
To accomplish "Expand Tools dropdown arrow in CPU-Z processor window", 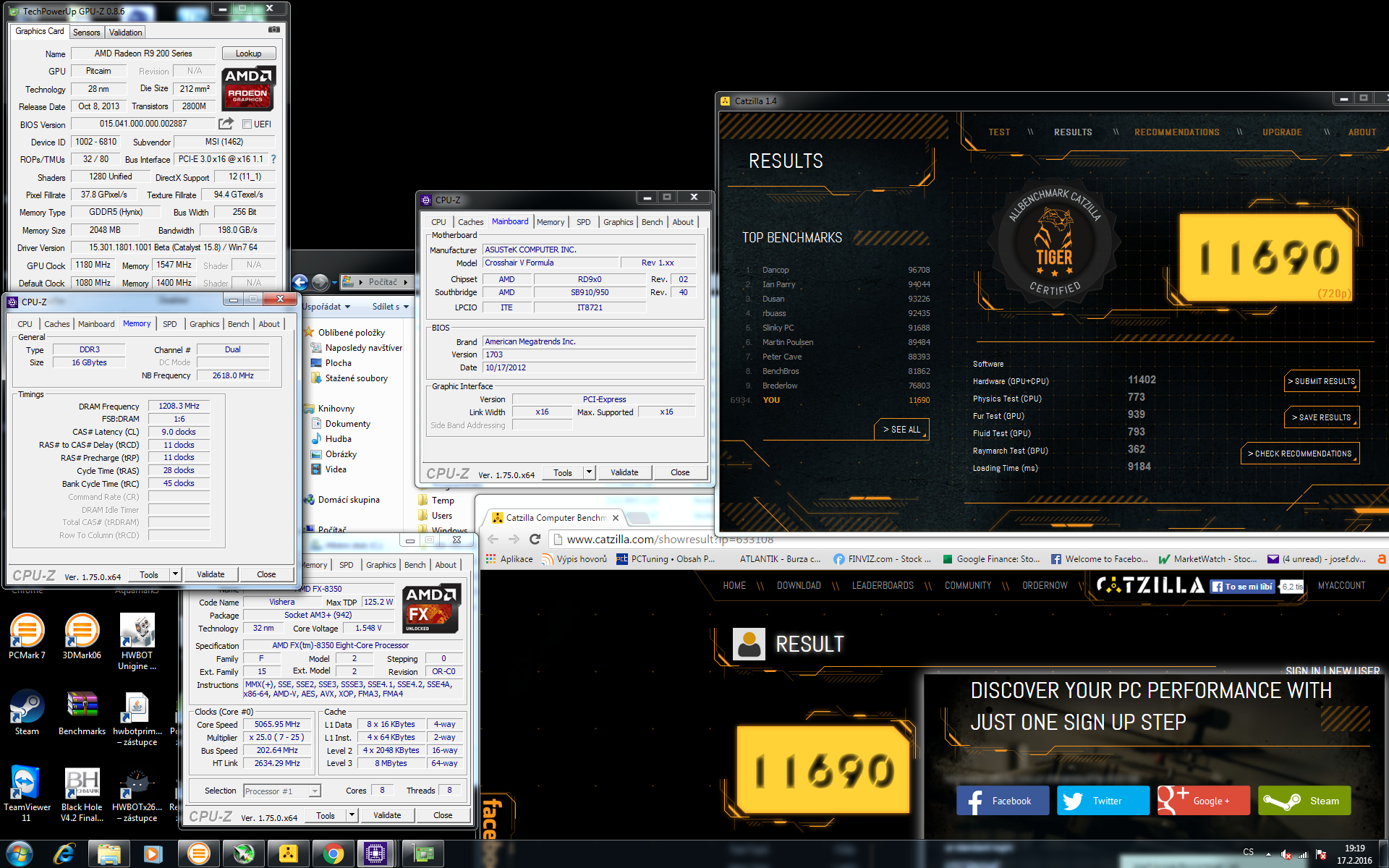I will coord(352,815).
